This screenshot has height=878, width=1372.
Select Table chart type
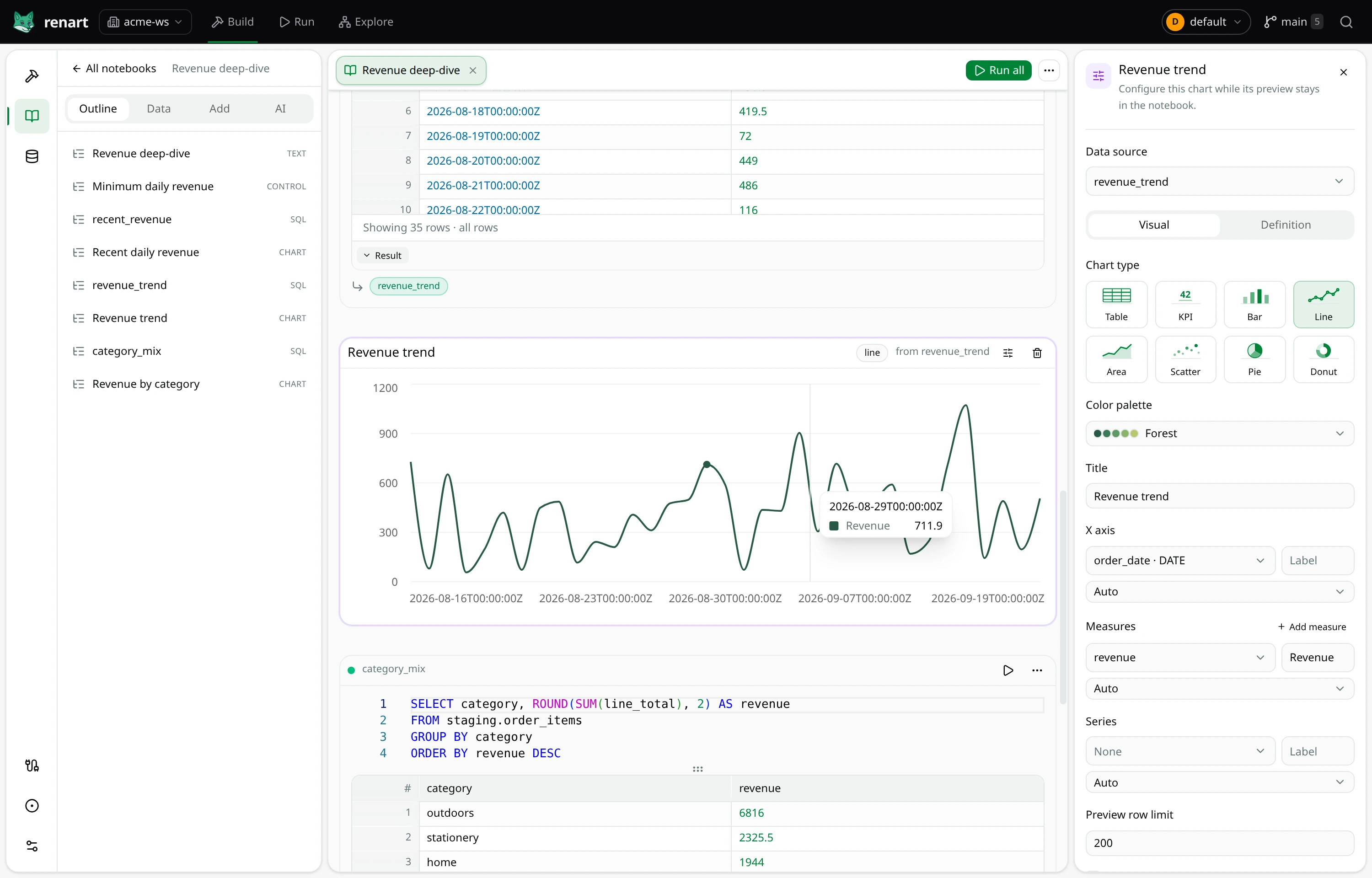[x=1116, y=305]
